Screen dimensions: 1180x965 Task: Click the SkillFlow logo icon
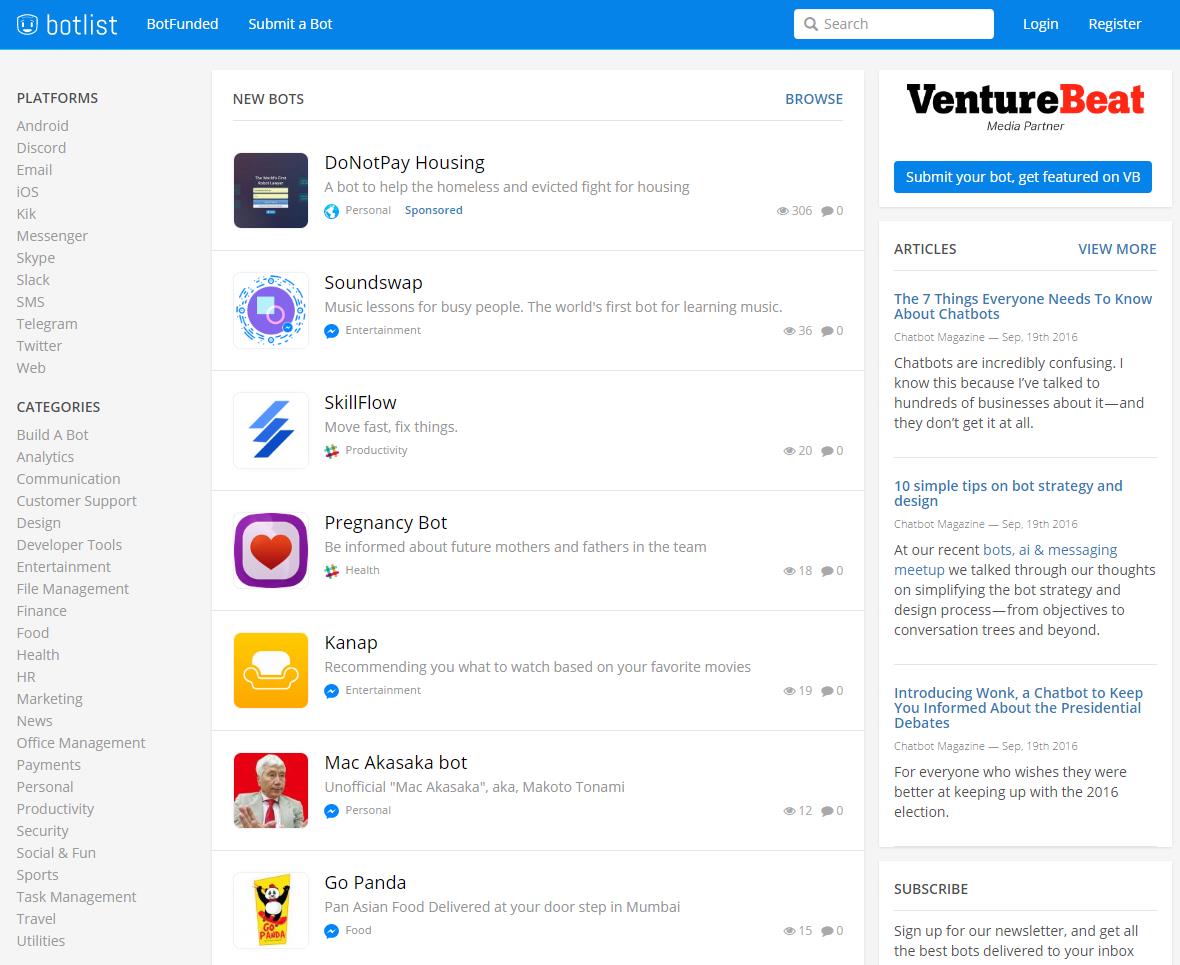pyautogui.click(x=270, y=430)
